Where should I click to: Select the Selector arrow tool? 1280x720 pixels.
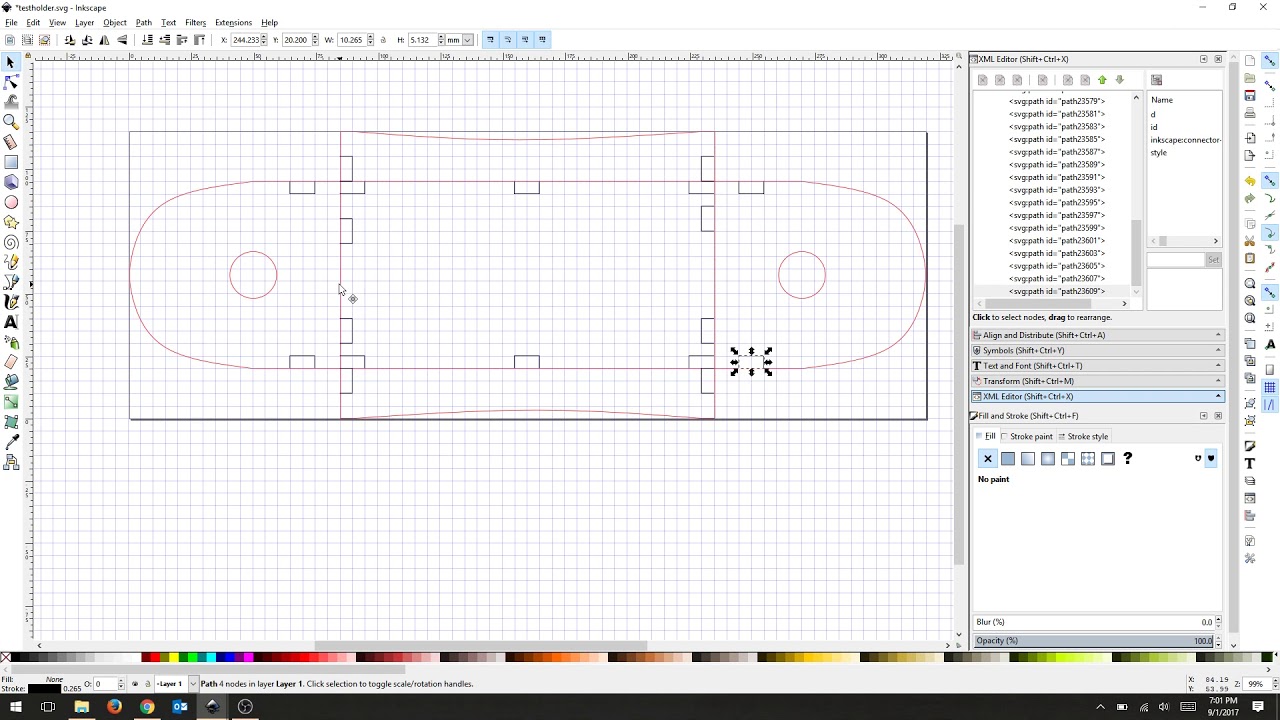[11, 62]
